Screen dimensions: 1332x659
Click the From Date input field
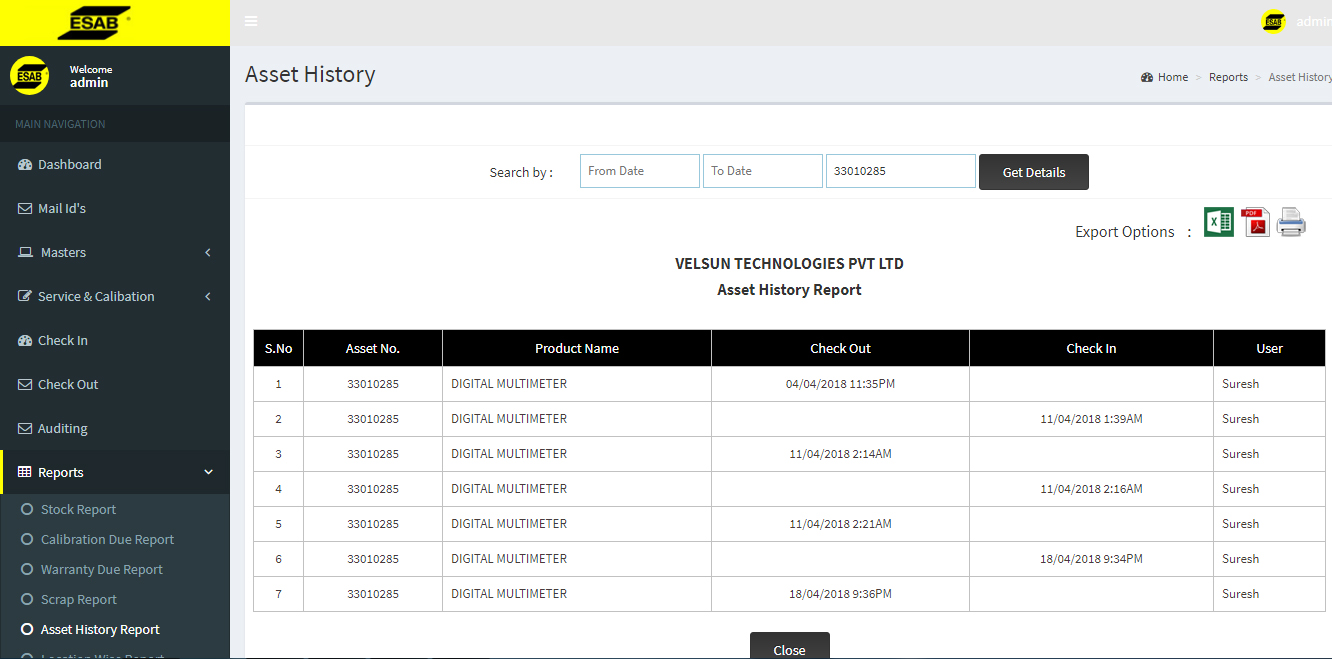pyautogui.click(x=640, y=171)
